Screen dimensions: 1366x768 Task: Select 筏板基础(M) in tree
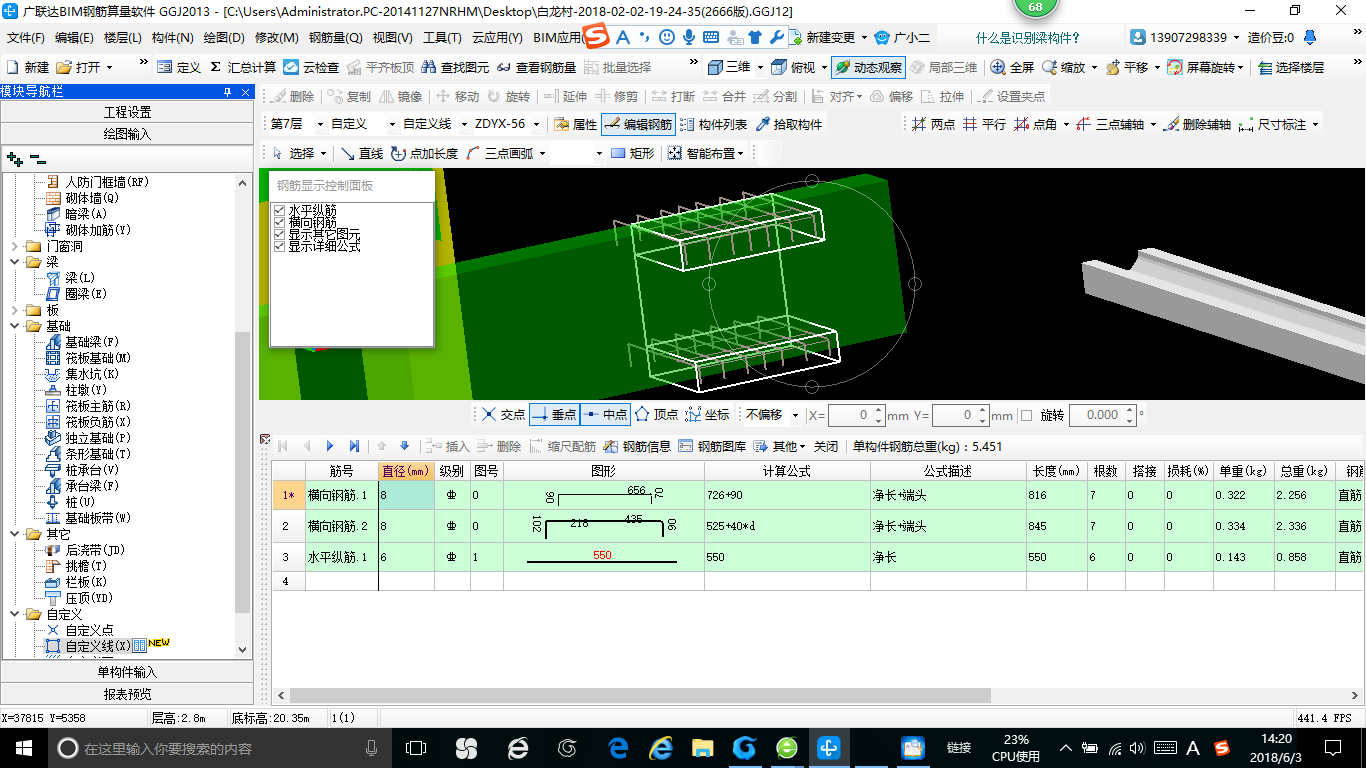tap(98, 358)
